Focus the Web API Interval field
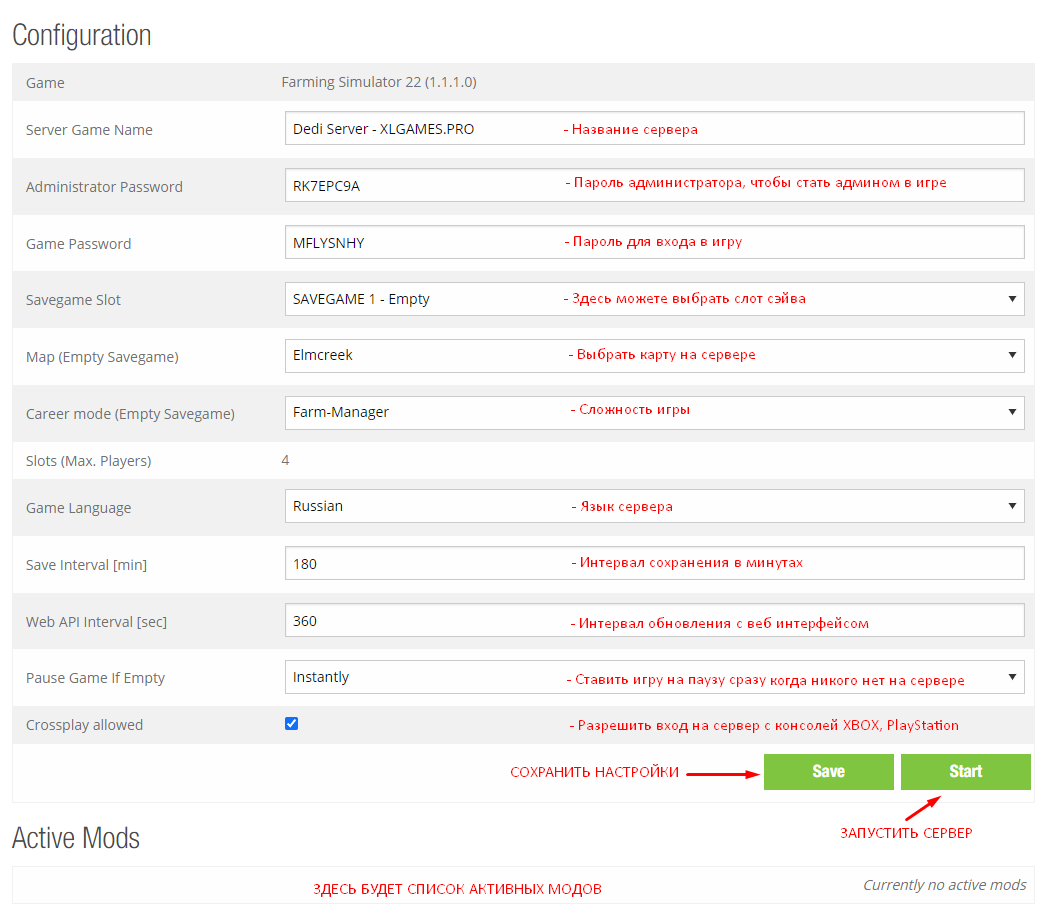 tap(654, 621)
